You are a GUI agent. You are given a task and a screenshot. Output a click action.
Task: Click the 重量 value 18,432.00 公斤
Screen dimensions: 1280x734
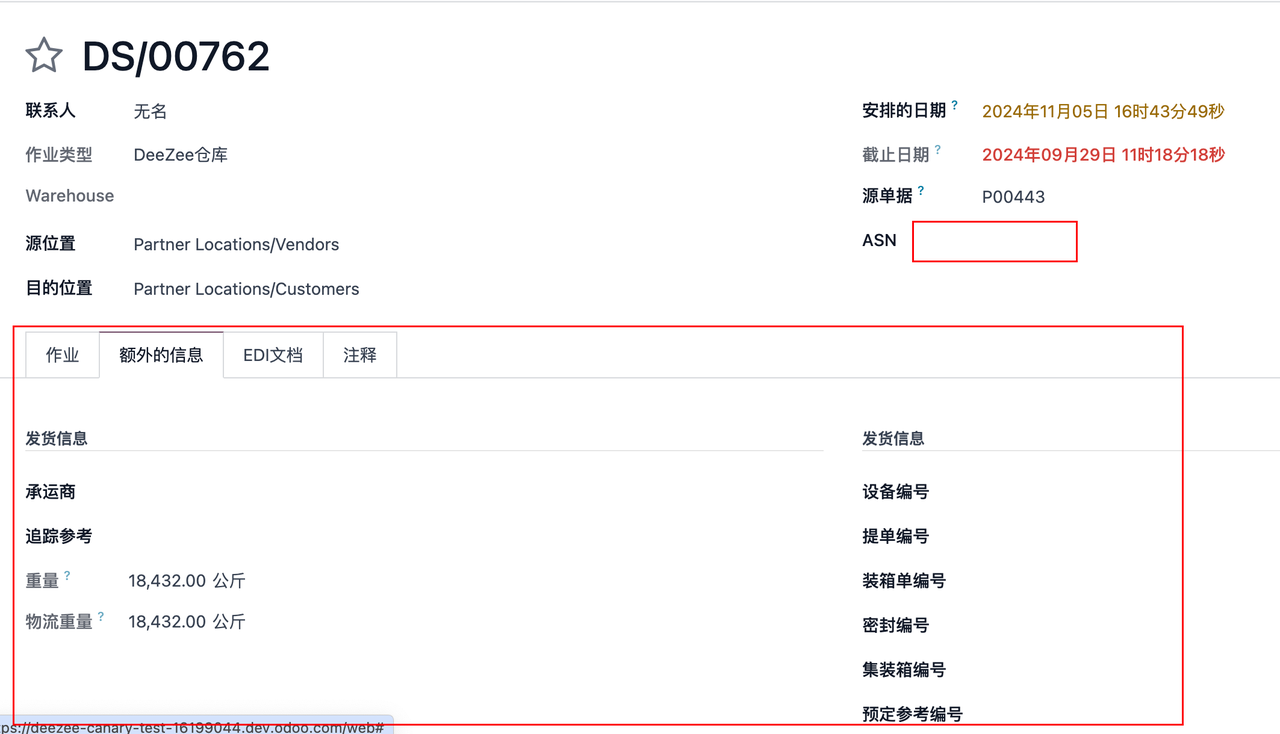click(186, 581)
